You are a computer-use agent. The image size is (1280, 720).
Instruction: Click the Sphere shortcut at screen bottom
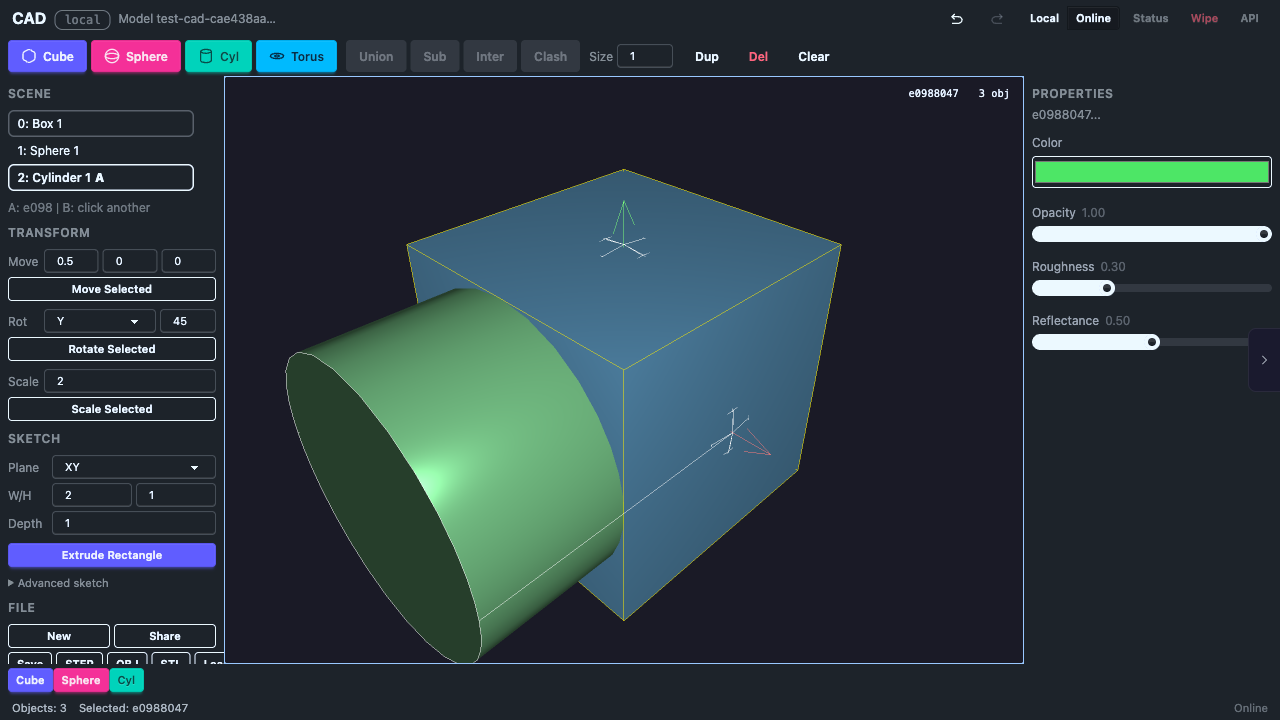click(x=81, y=680)
